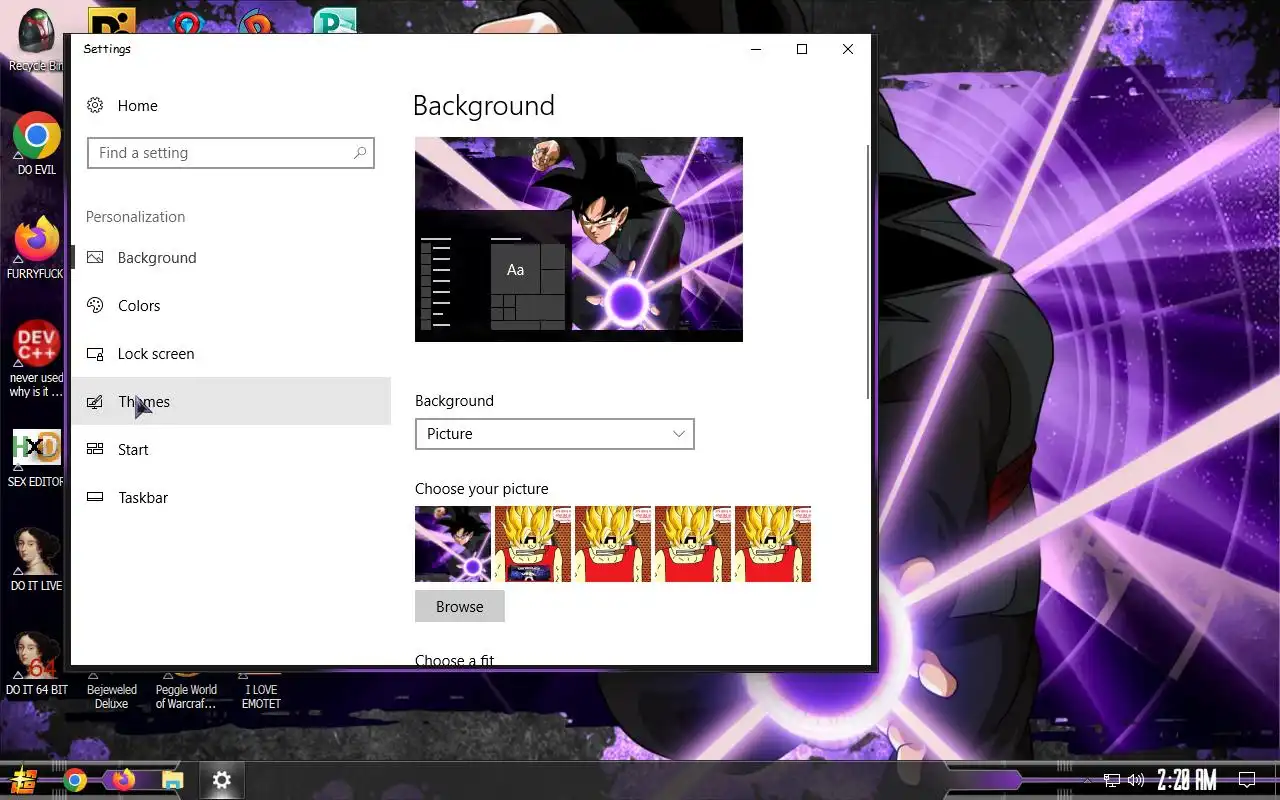Click the Background label above Picture dropdown
The height and width of the screenshot is (800, 1280).
pos(454,401)
